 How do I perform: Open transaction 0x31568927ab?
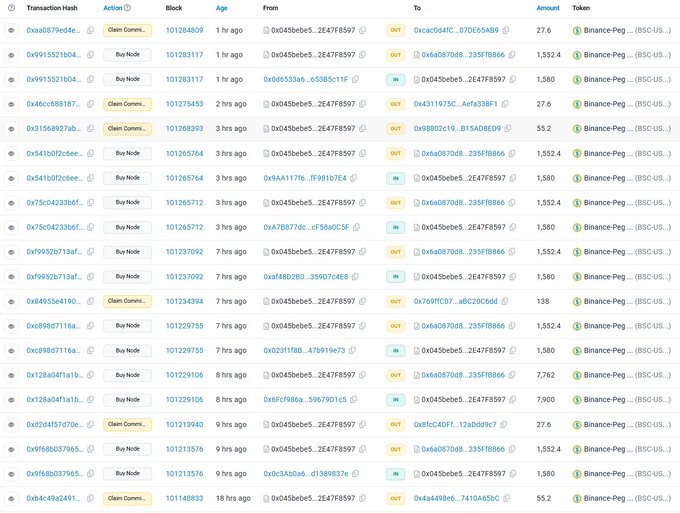pos(53,129)
